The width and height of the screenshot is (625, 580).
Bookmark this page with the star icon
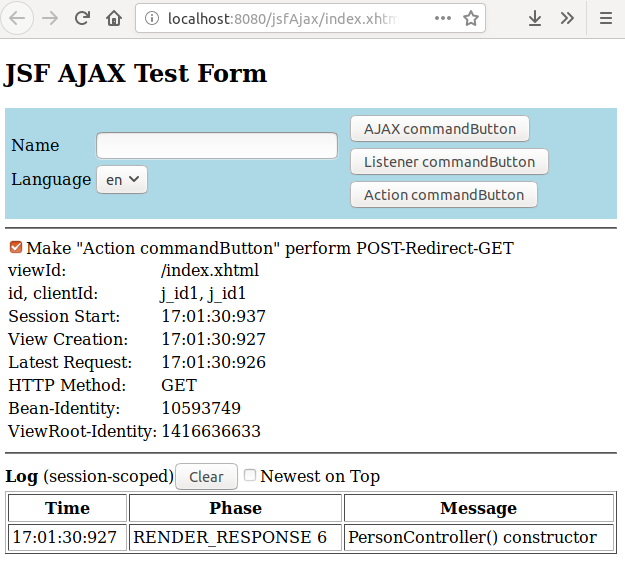(x=471, y=18)
